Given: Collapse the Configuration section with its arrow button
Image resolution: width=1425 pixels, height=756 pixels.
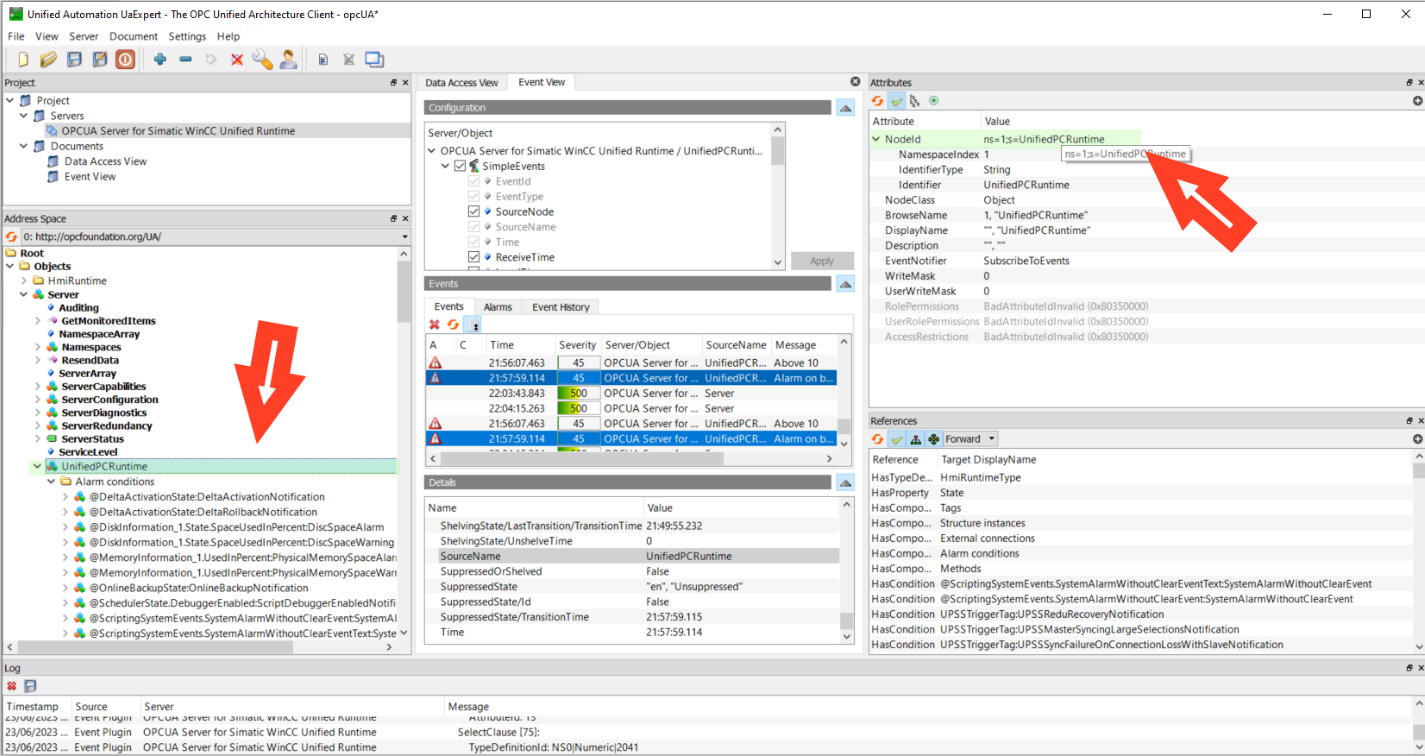Looking at the screenshot, I should point(845,108).
